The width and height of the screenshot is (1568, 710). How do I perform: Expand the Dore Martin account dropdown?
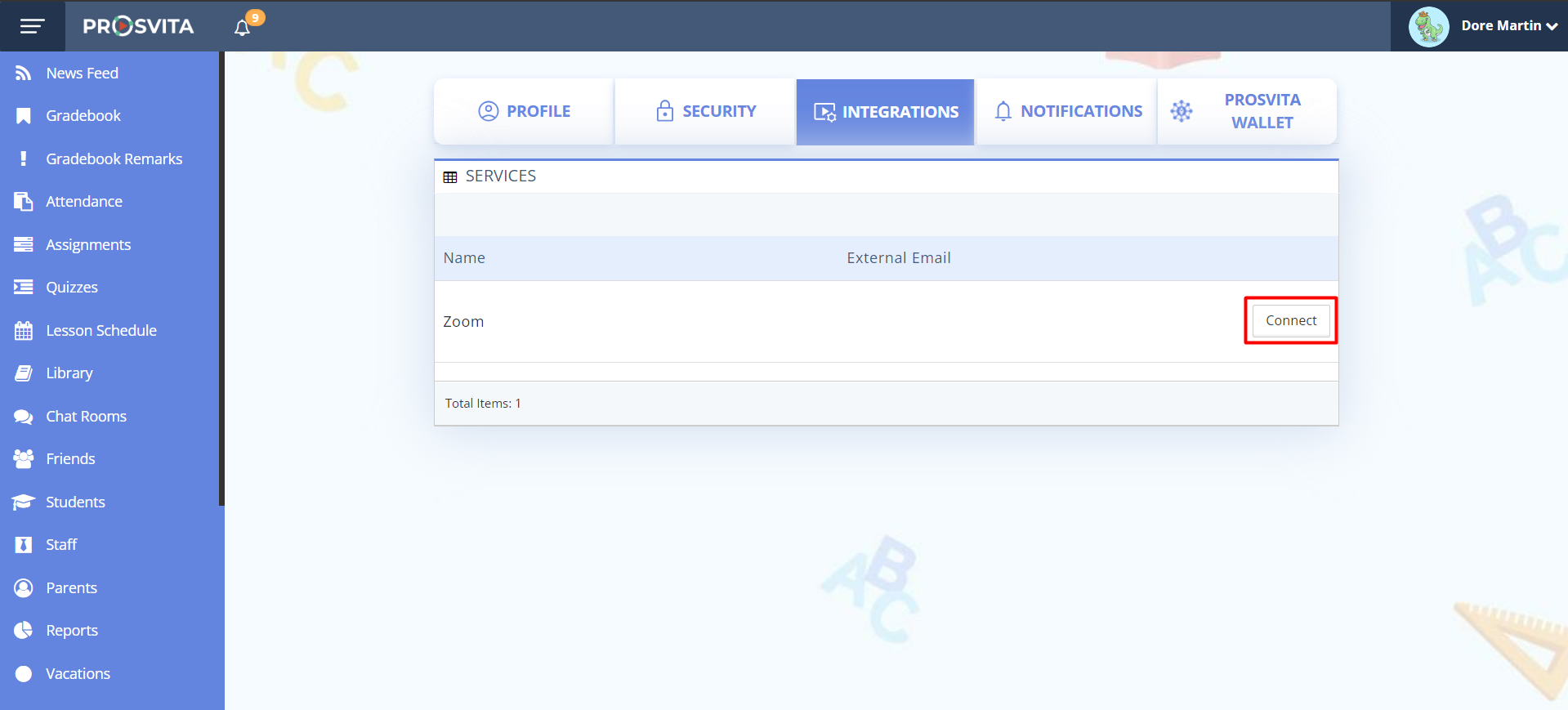1509,26
